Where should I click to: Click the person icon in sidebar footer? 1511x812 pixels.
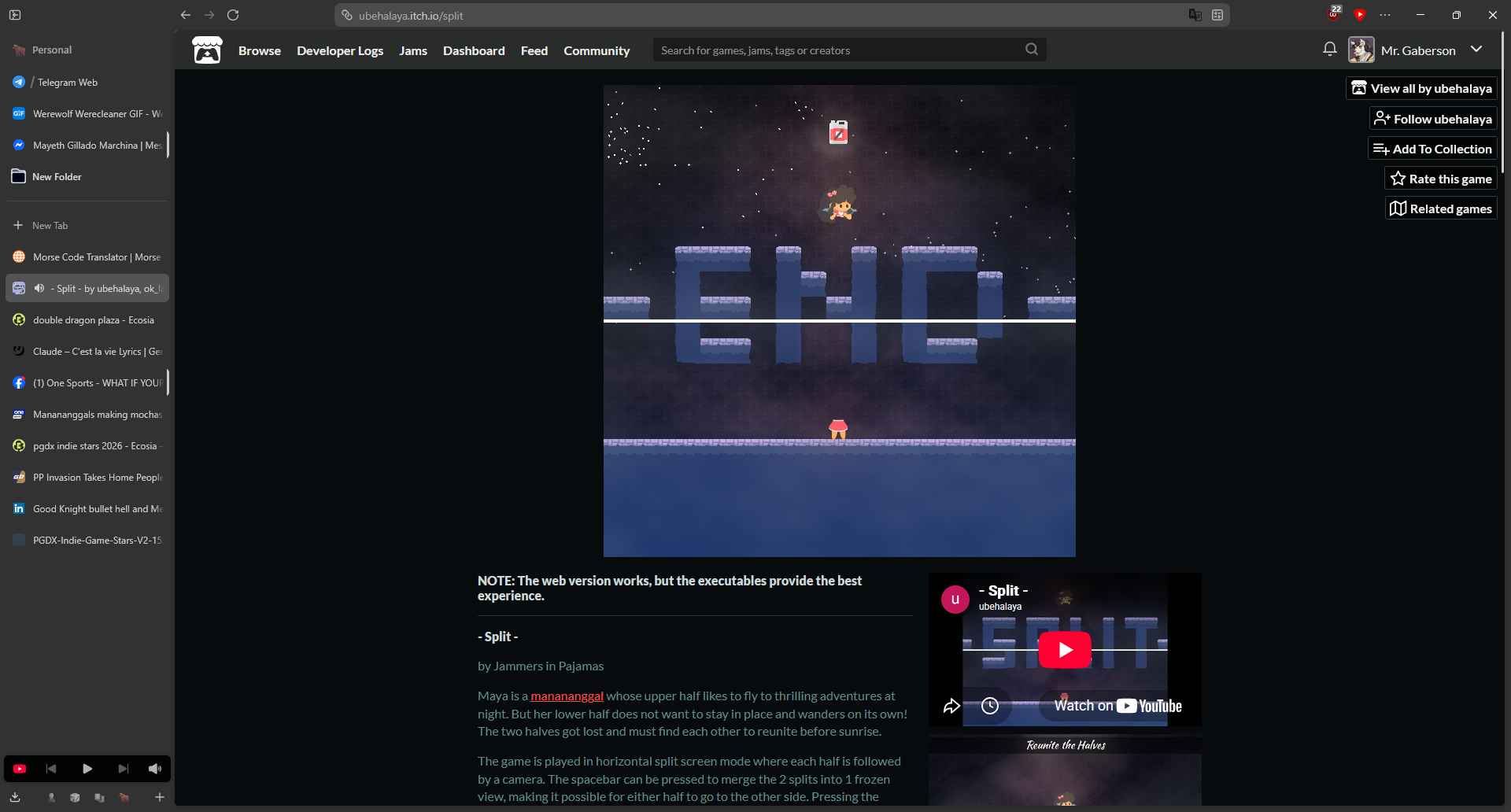point(51,797)
